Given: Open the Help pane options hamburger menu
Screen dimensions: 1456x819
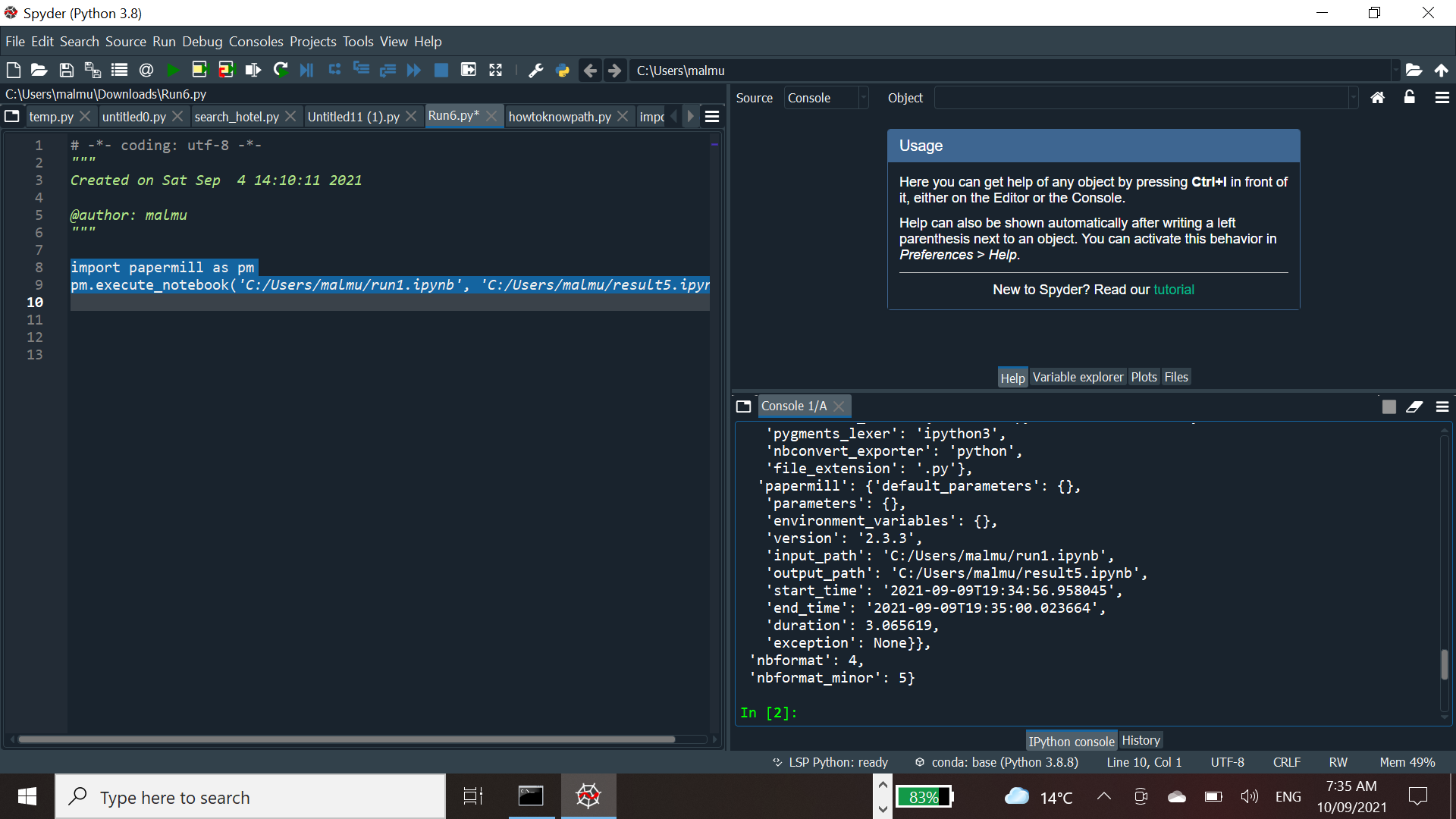Looking at the screenshot, I should click(x=1442, y=97).
